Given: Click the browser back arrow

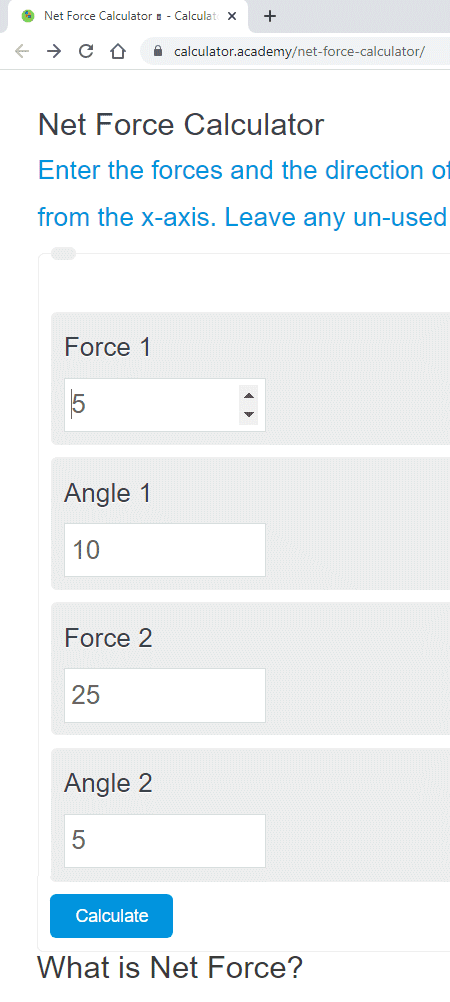Looking at the screenshot, I should tap(22, 51).
